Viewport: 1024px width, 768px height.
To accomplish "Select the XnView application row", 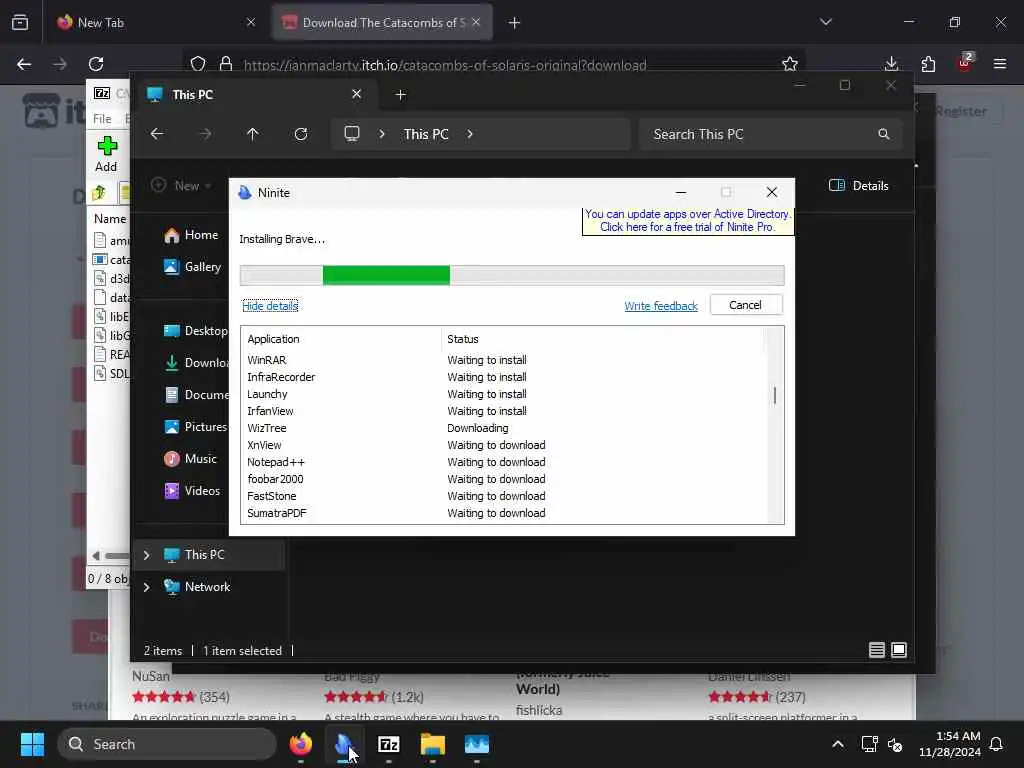I will click(x=503, y=445).
